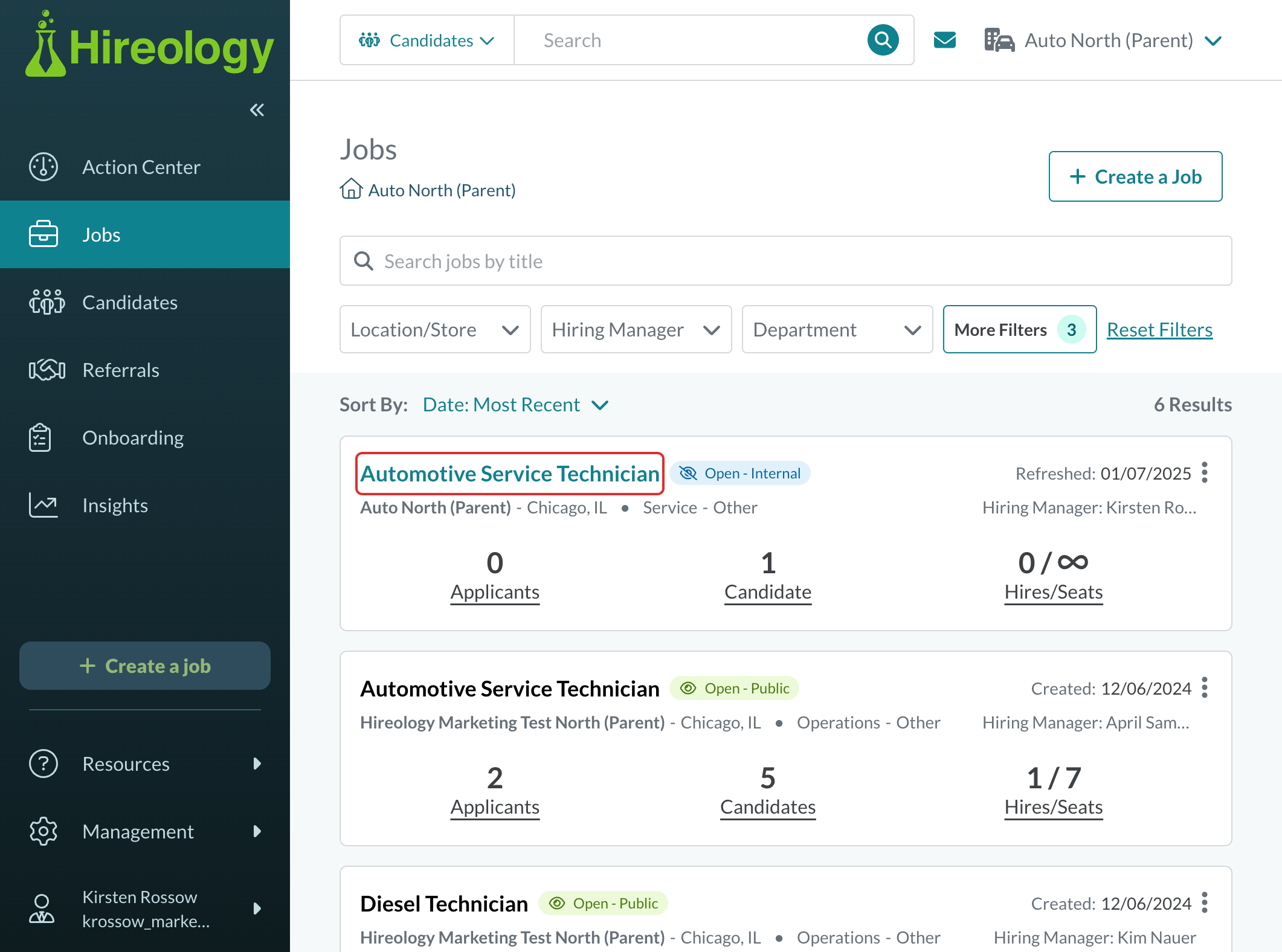Open Department filter dropdown
The width and height of the screenshot is (1282, 952).
click(837, 329)
